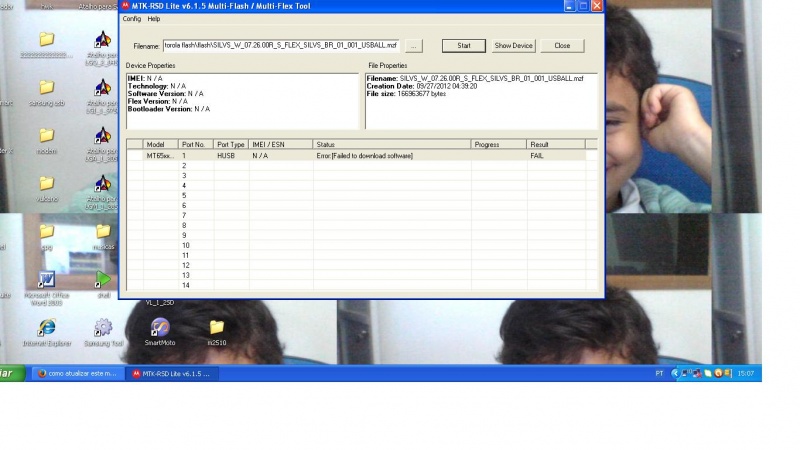Sort by the Port No. column header

click(196, 144)
